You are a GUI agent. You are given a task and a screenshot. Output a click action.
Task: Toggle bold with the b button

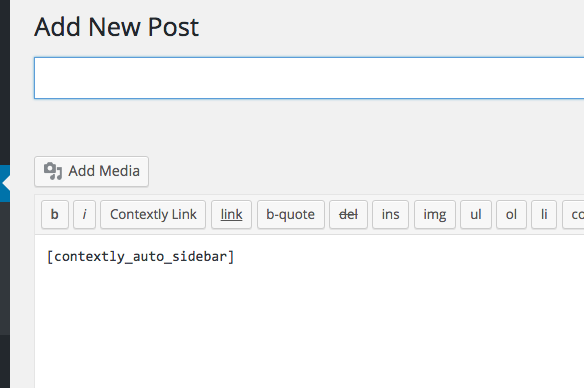(x=55, y=214)
